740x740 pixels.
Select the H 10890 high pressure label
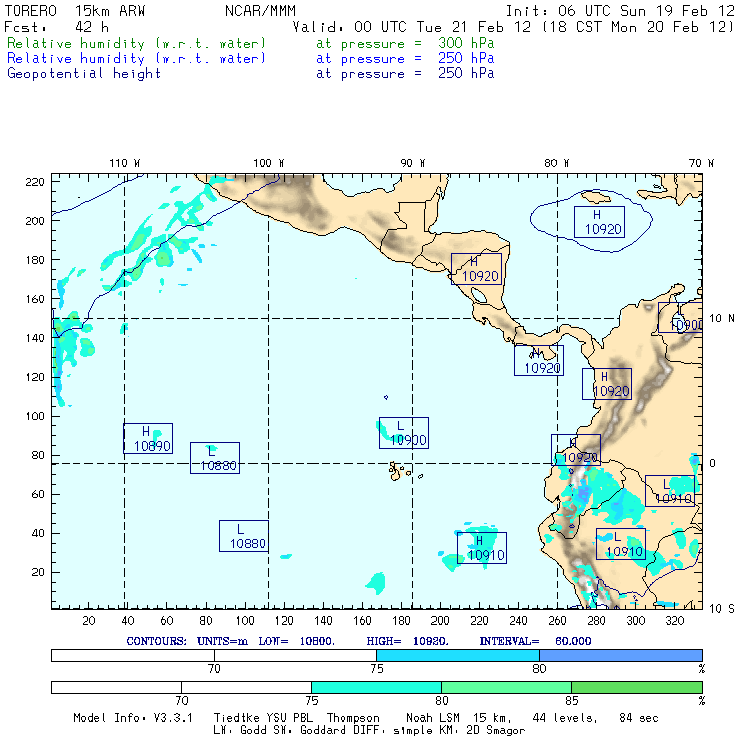click(148, 439)
